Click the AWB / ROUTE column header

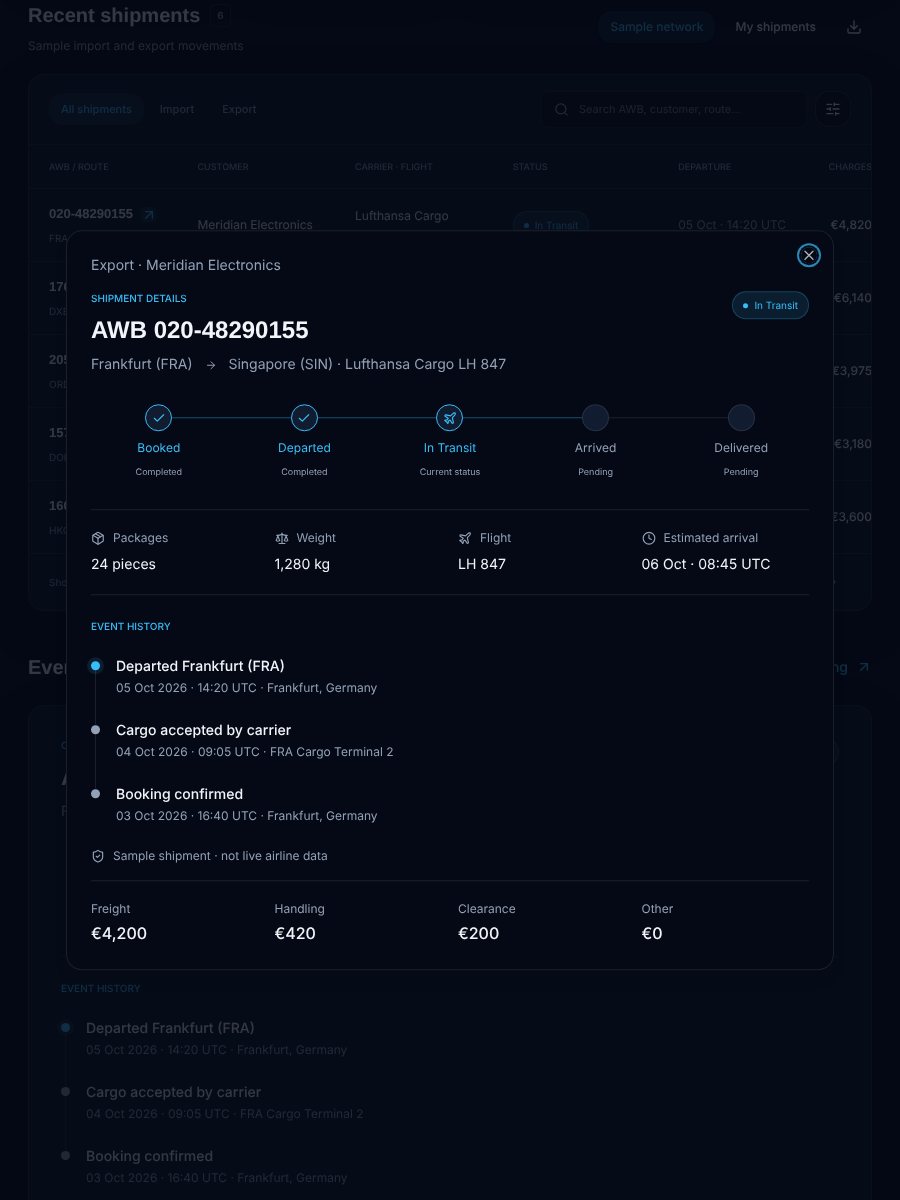coord(79,167)
